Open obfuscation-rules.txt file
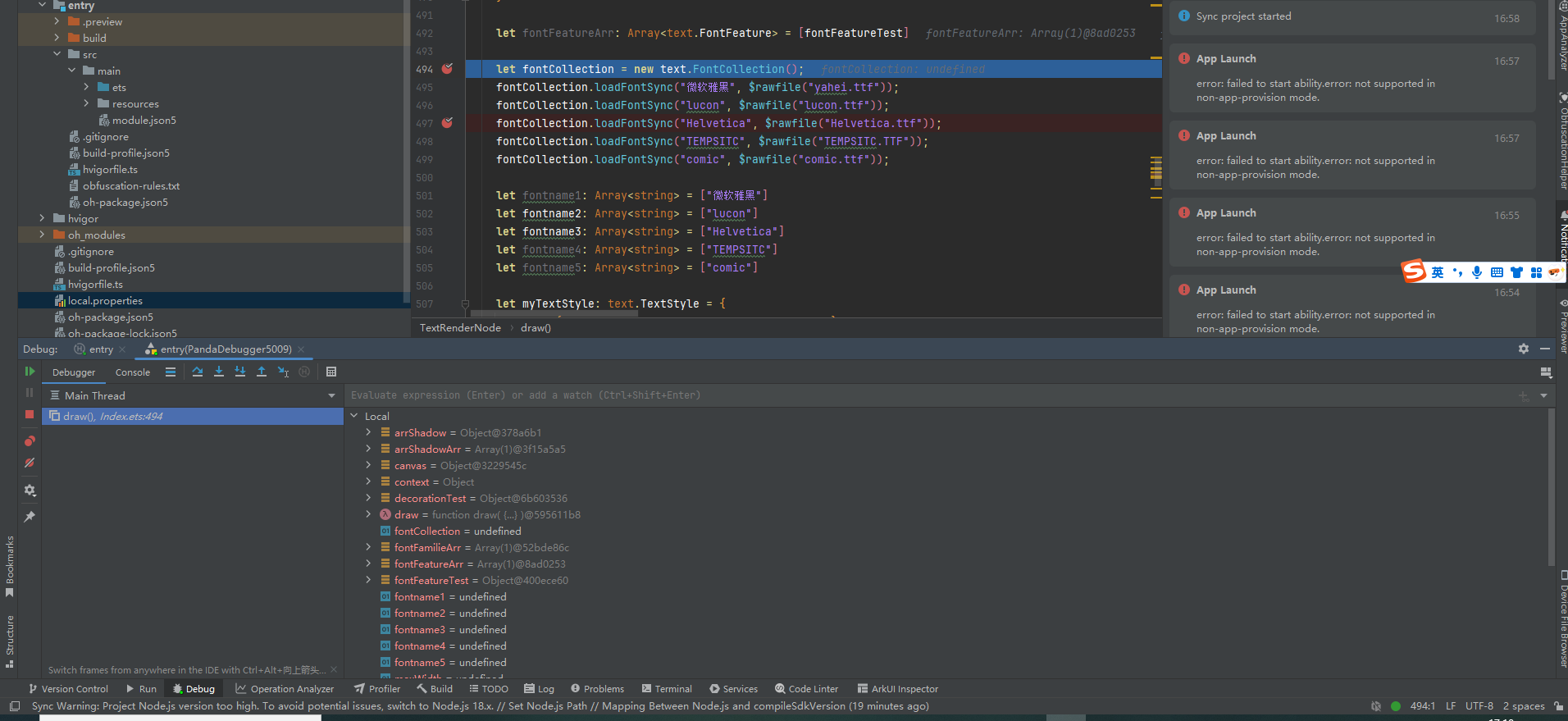The image size is (1568, 721). click(x=124, y=186)
